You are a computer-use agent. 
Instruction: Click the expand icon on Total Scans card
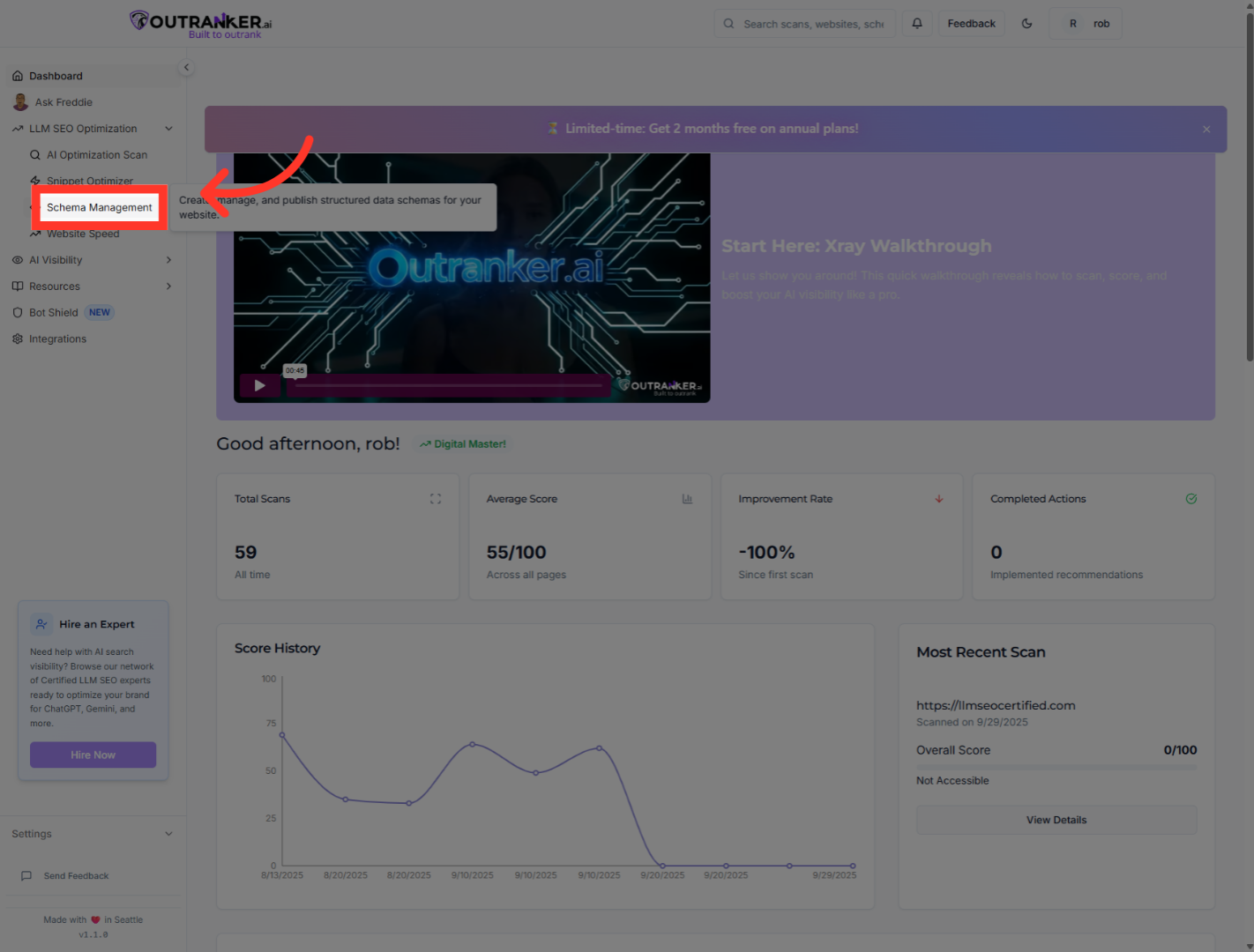(436, 499)
